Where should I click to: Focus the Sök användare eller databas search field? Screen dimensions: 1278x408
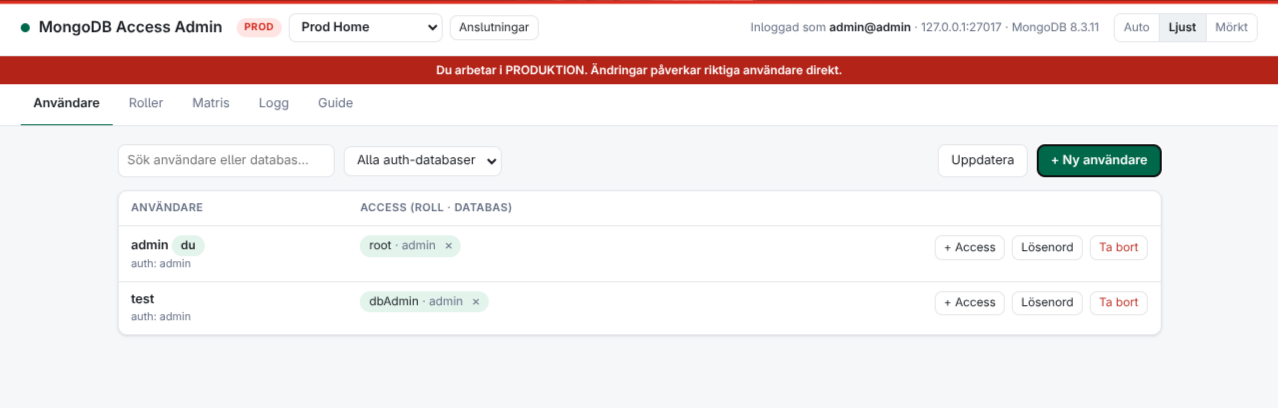(x=226, y=160)
